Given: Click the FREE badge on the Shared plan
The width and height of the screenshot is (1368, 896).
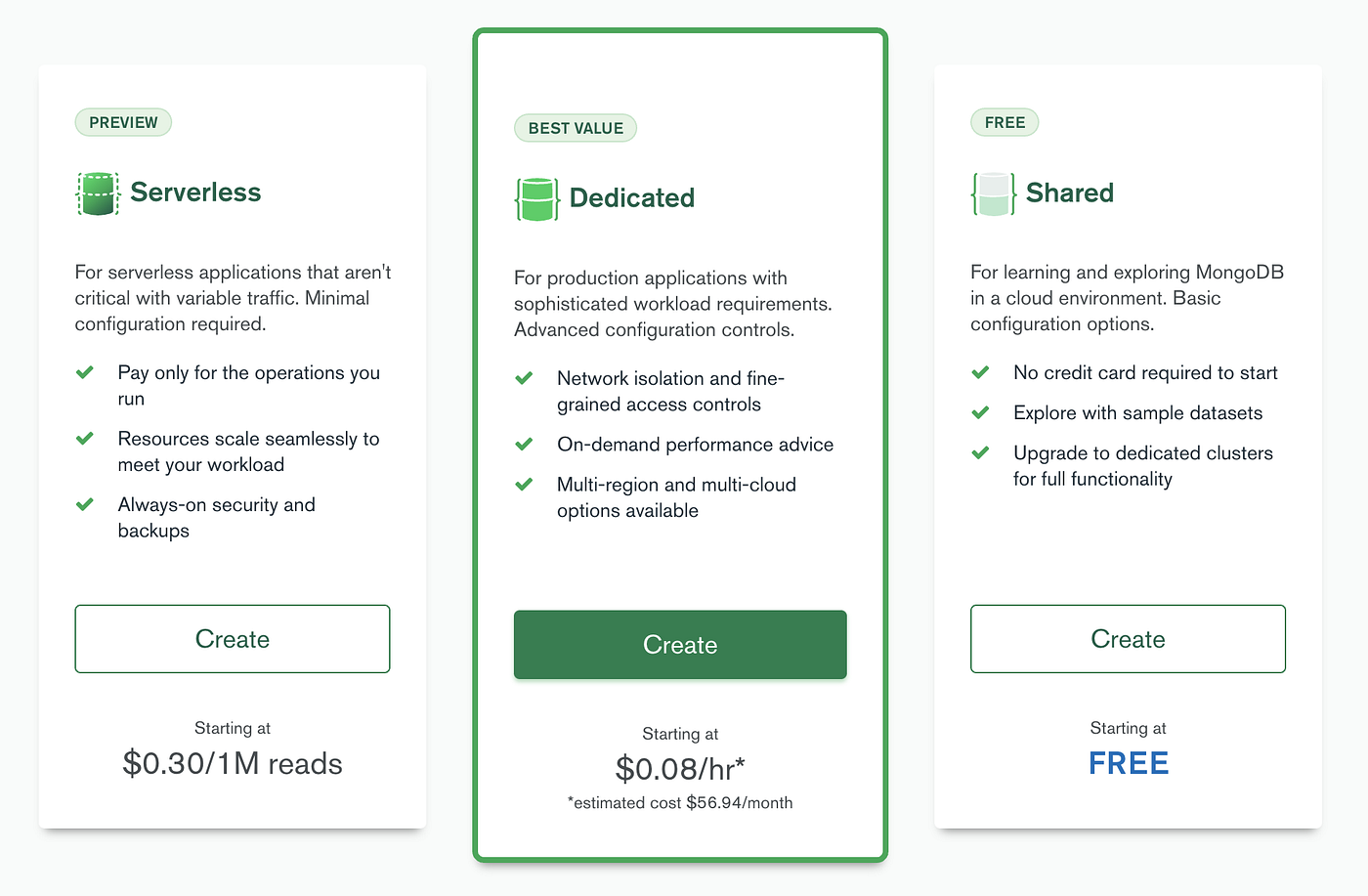Looking at the screenshot, I should [x=1005, y=122].
